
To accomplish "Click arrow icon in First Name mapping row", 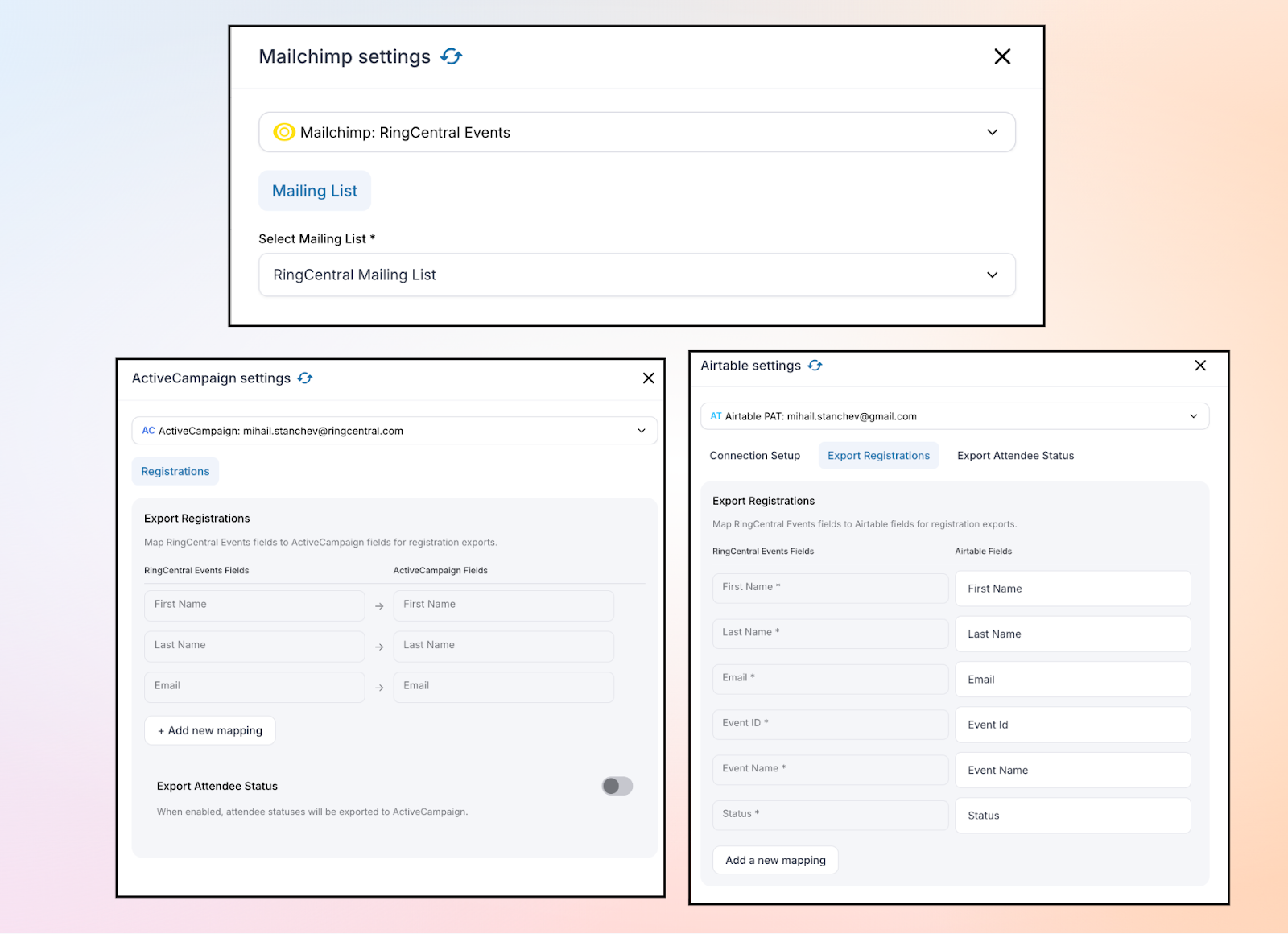I will click(x=379, y=605).
